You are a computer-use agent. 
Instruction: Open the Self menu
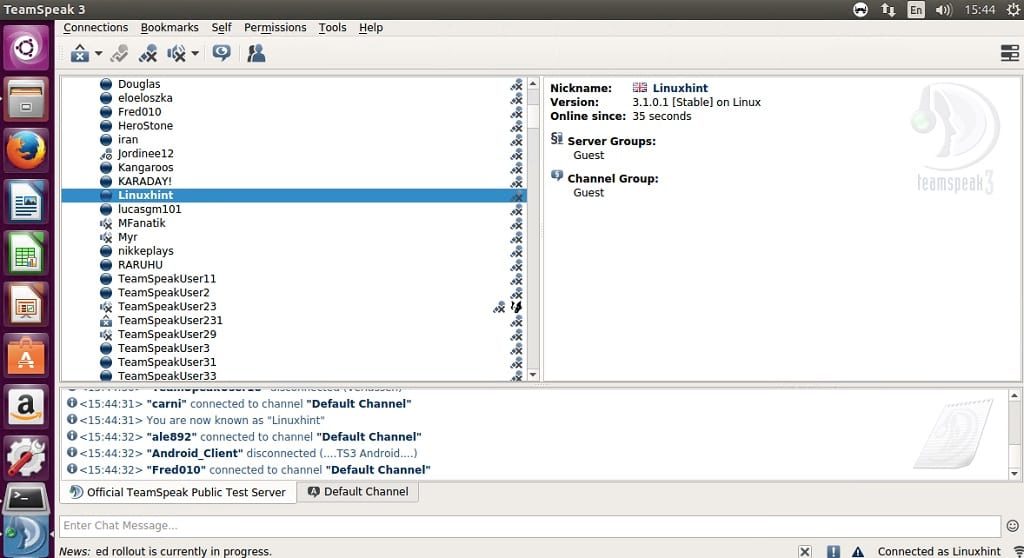pyautogui.click(x=221, y=27)
